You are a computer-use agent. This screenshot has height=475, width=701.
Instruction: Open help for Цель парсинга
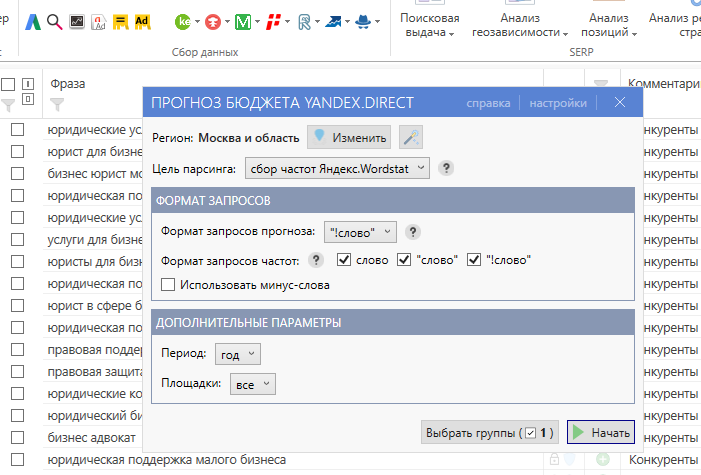pos(446,168)
